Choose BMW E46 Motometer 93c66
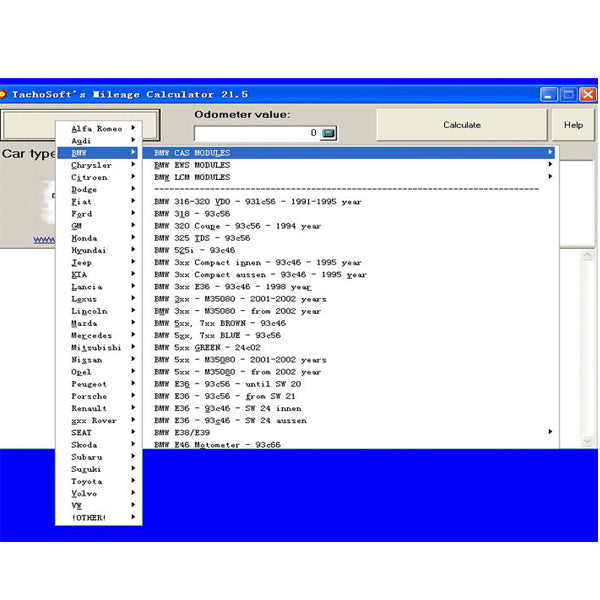Viewport: 600px width, 600px height. pos(217,444)
